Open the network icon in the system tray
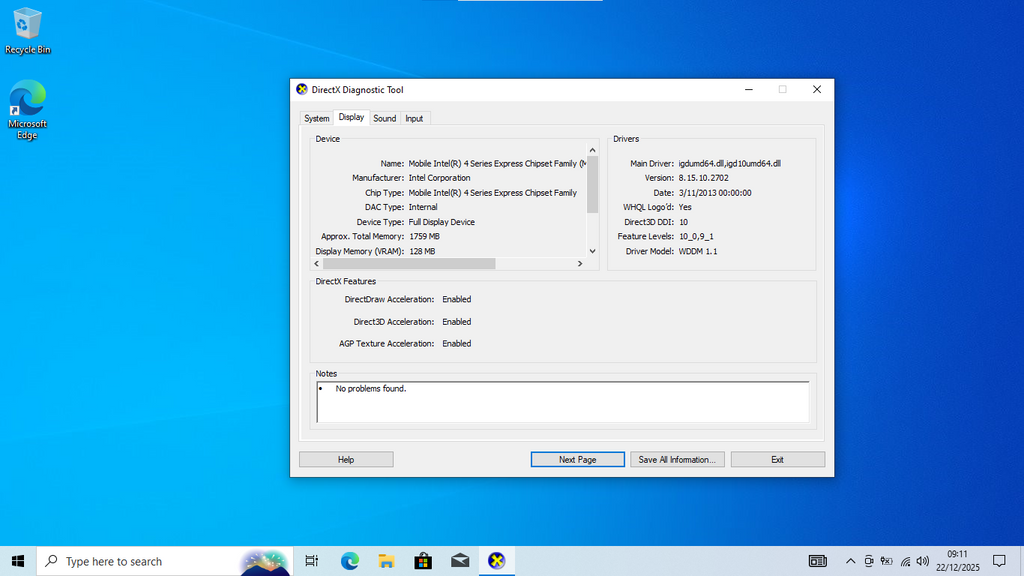This screenshot has height=576, width=1024. [x=905, y=561]
